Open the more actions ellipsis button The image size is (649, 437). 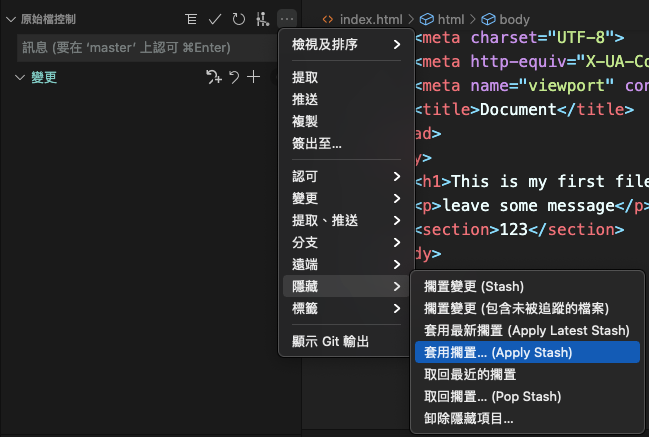[x=287, y=19]
